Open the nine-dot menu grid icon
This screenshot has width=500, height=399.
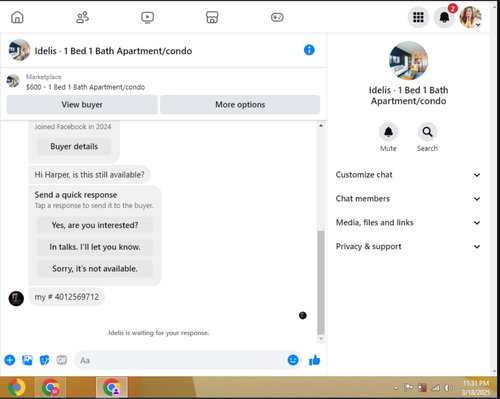pos(418,17)
